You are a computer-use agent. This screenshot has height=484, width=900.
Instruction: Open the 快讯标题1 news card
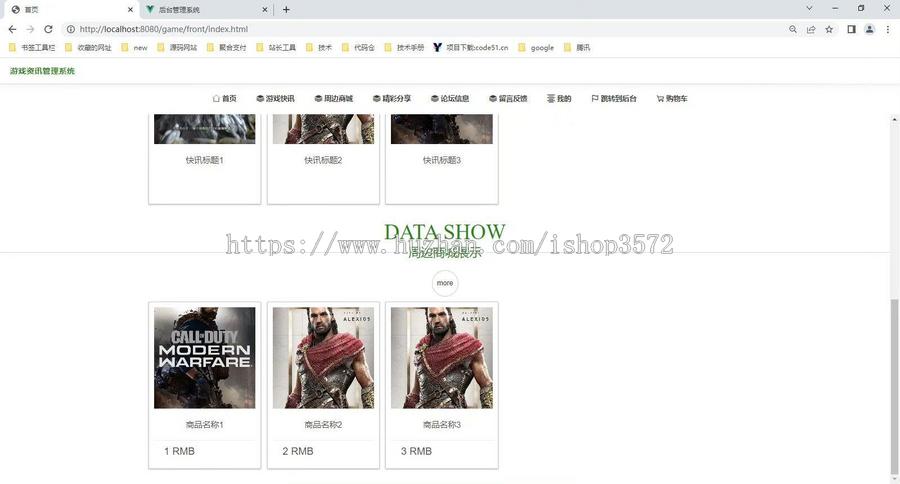(x=204, y=160)
